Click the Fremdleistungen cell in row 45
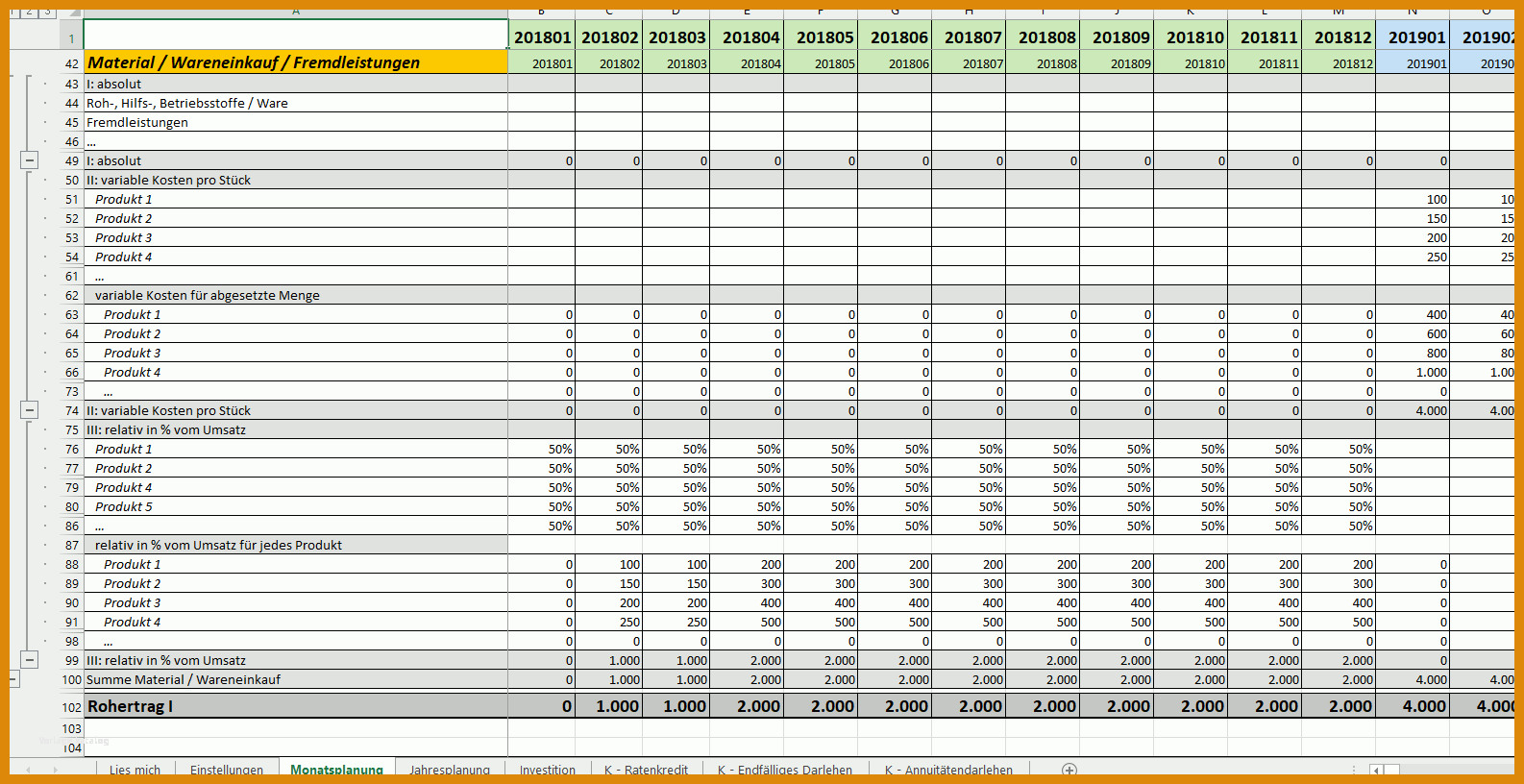Screen dimensions: 1524x784 point(296,122)
